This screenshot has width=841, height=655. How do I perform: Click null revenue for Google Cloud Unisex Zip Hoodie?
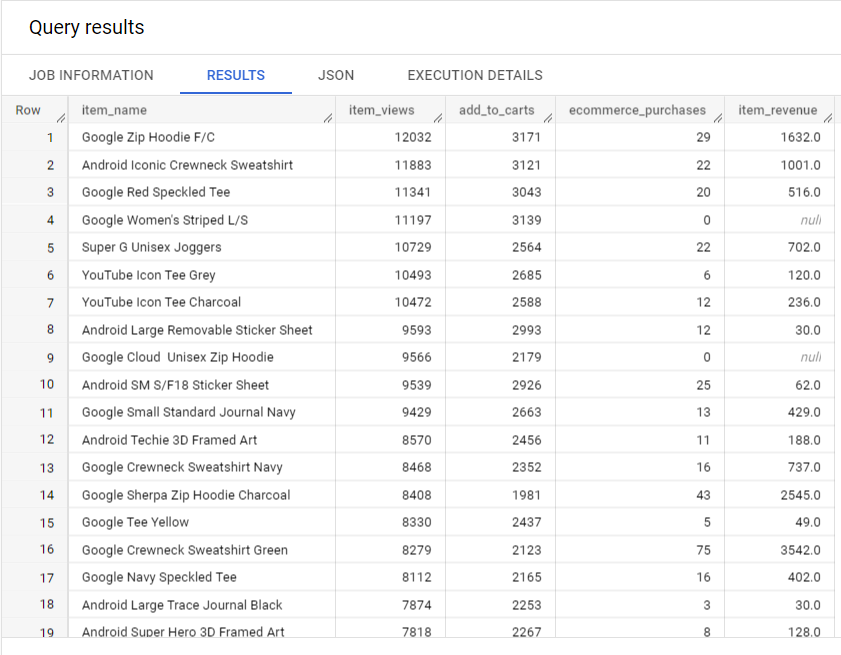pos(810,357)
